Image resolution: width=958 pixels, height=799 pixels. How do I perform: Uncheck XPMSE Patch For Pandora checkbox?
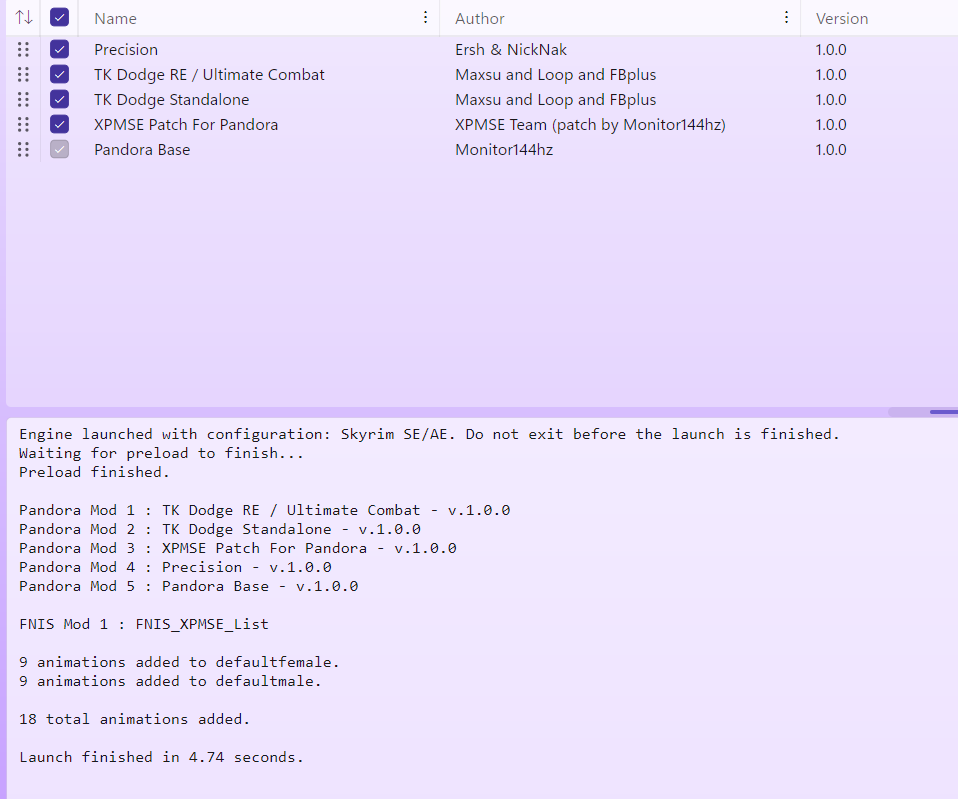point(59,124)
